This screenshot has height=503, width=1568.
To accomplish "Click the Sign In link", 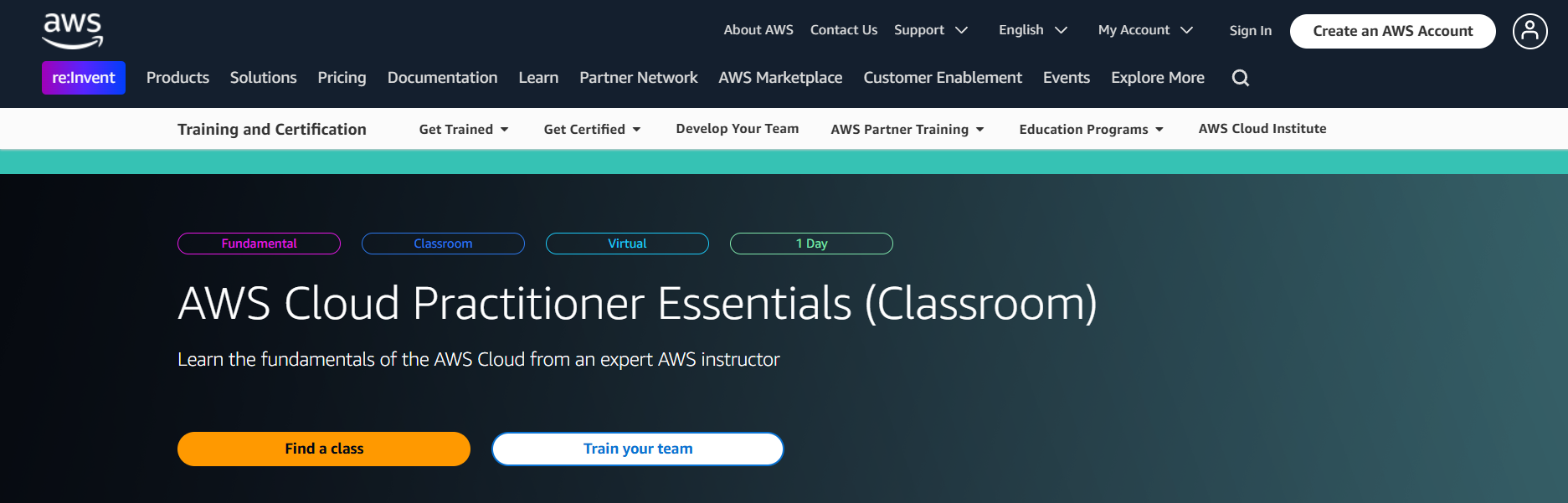I will pyautogui.click(x=1250, y=31).
